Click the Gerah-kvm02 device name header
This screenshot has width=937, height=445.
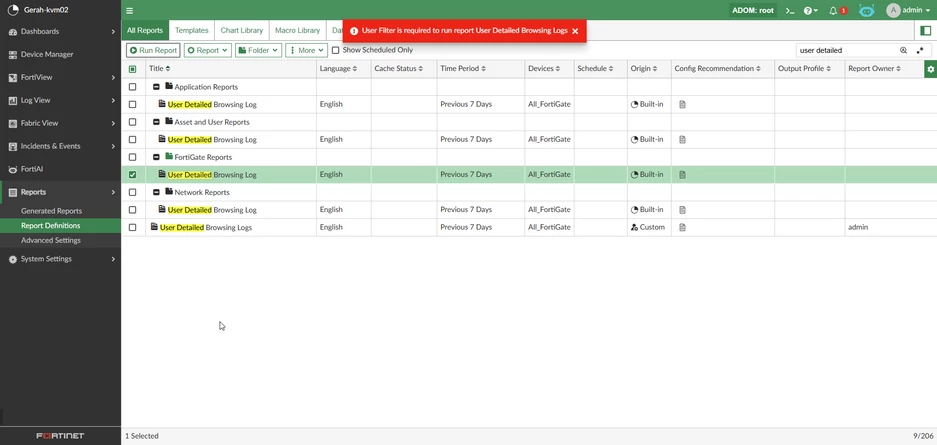pyautogui.click(x=46, y=10)
